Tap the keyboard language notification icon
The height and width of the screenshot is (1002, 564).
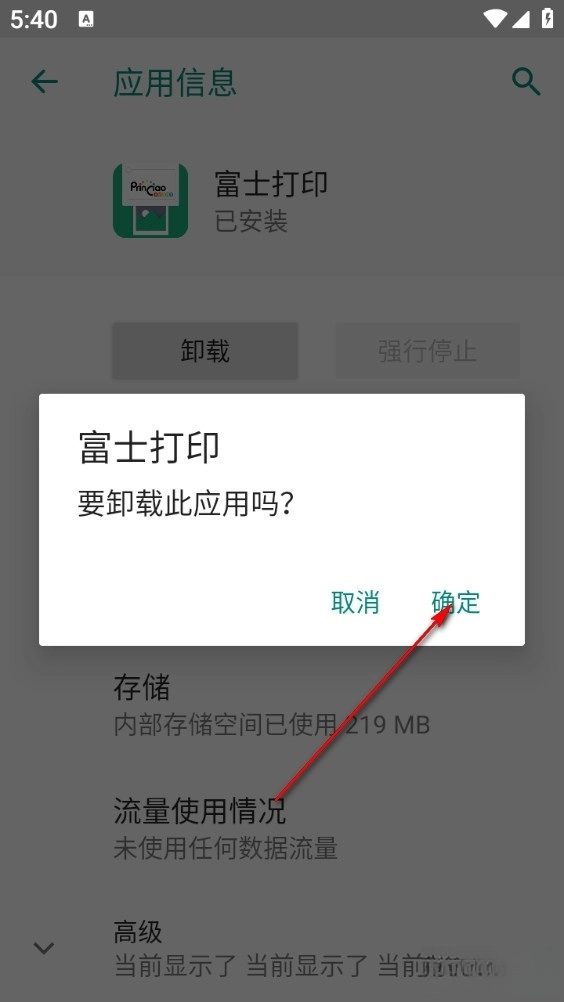click(86, 19)
